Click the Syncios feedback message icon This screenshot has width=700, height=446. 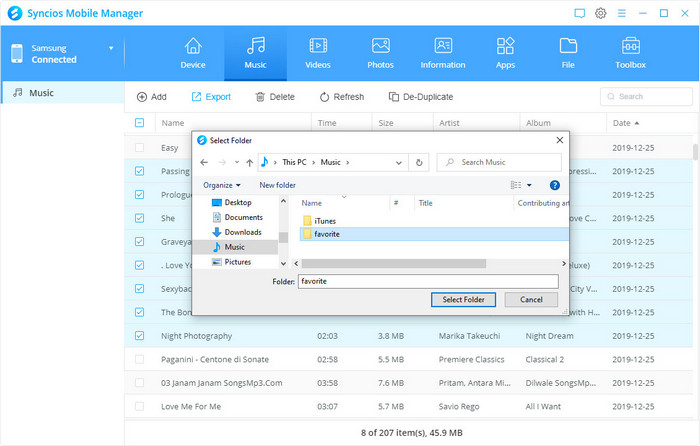pyautogui.click(x=579, y=13)
